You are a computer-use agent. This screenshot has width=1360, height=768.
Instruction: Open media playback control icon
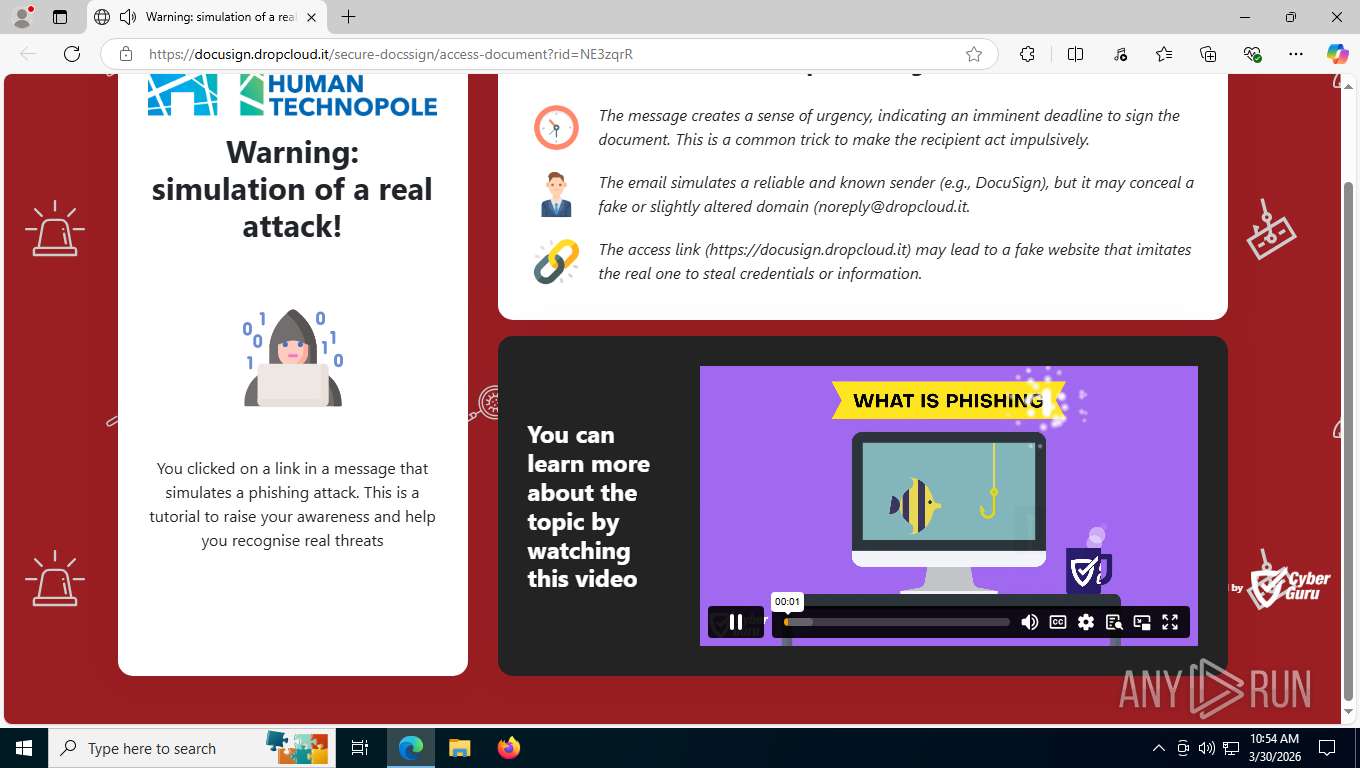1120,54
